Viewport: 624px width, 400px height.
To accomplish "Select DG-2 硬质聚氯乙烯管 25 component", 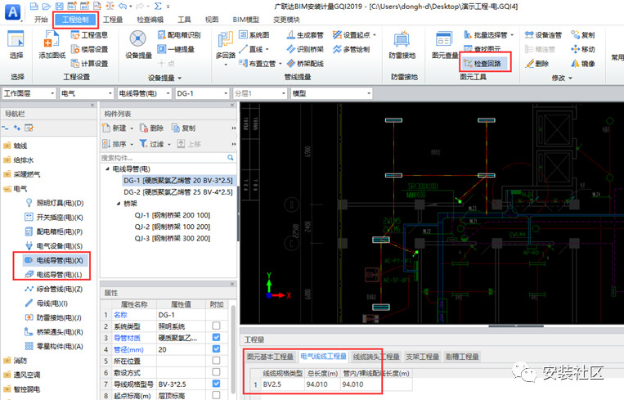I will [178, 192].
